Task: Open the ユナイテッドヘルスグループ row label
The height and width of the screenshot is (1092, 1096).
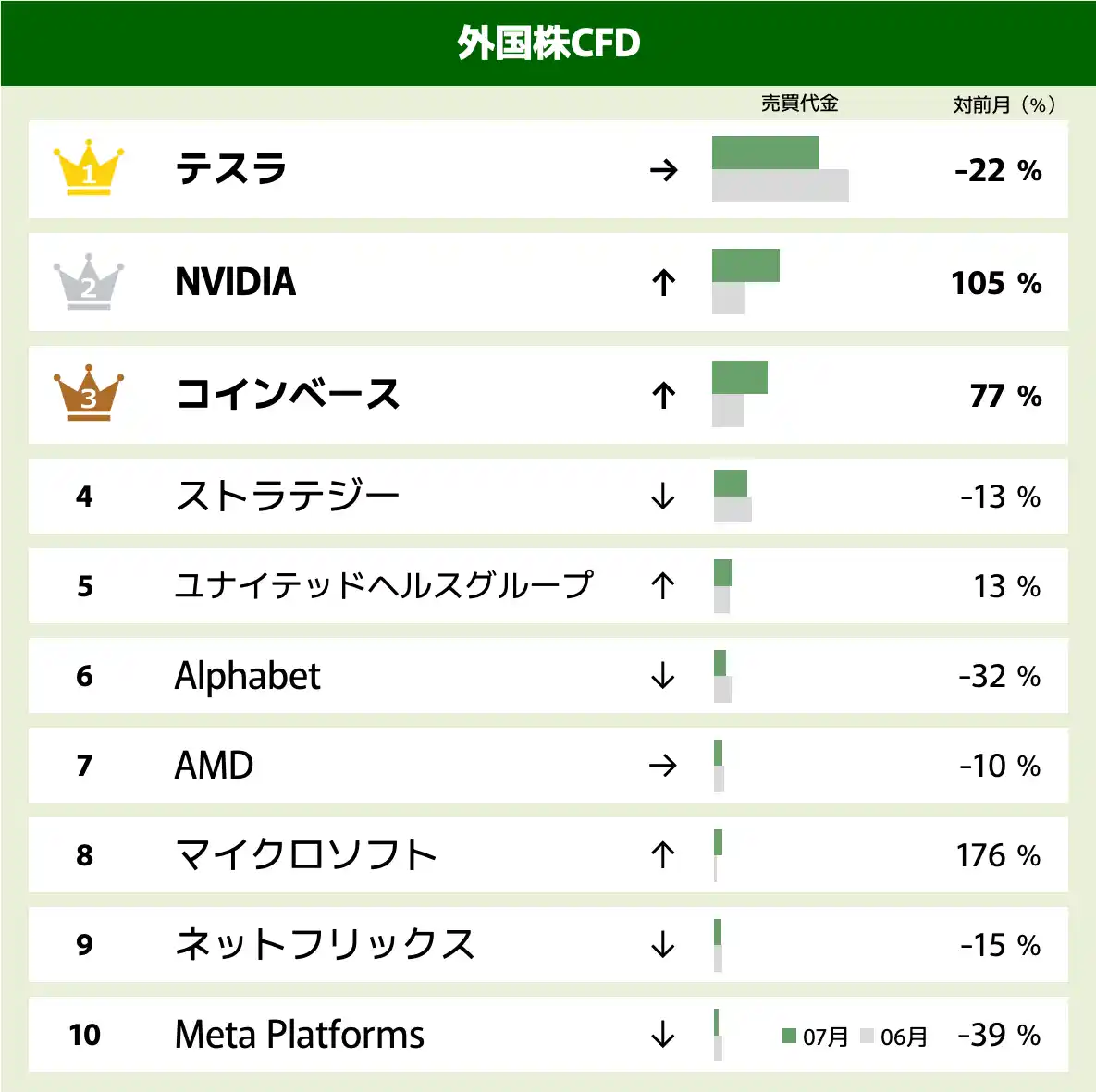Action: click(384, 585)
